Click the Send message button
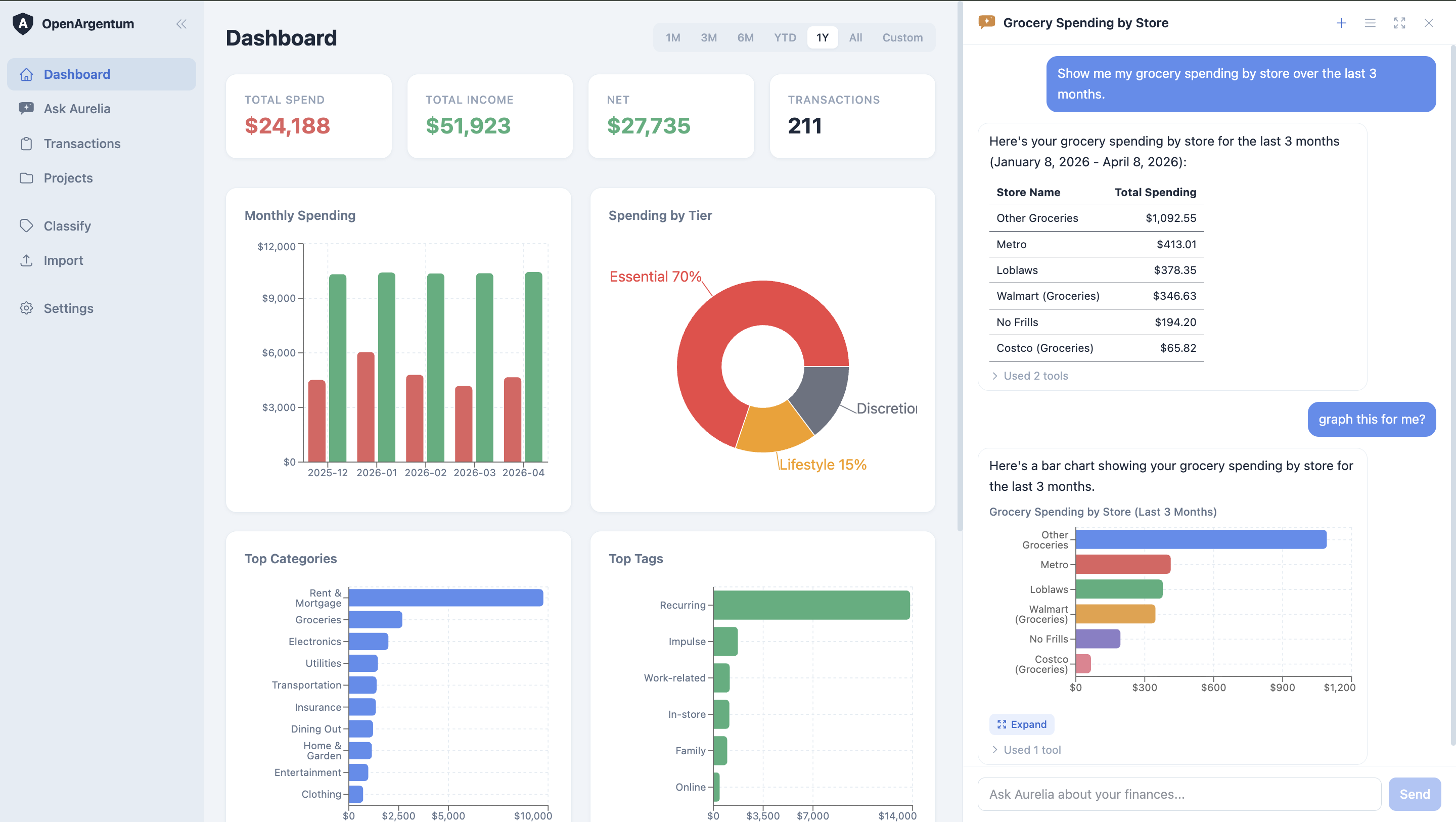 pyautogui.click(x=1415, y=794)
